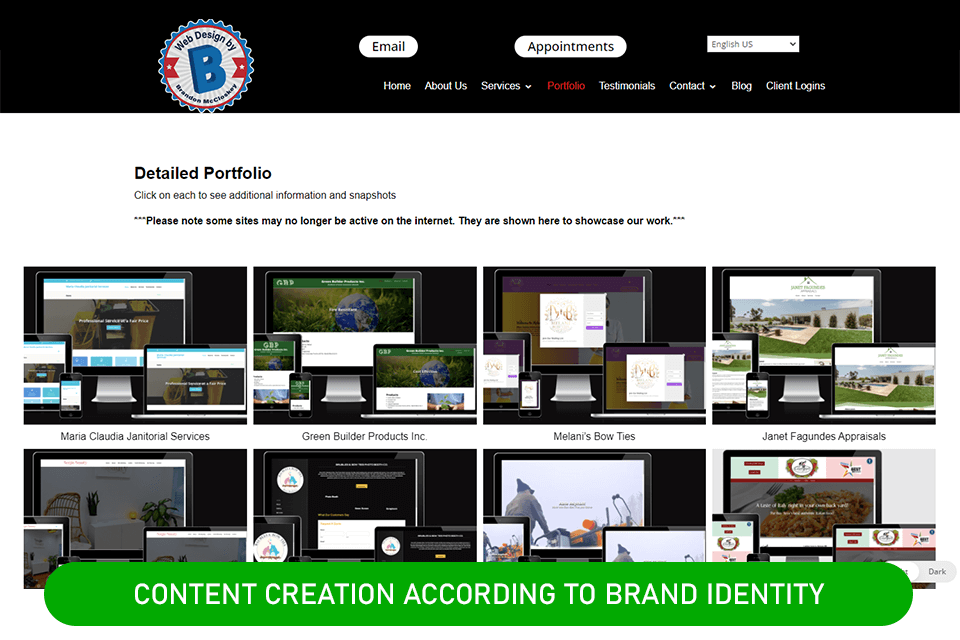Click the Maria Claudia Janitorial Services caption

135,436
